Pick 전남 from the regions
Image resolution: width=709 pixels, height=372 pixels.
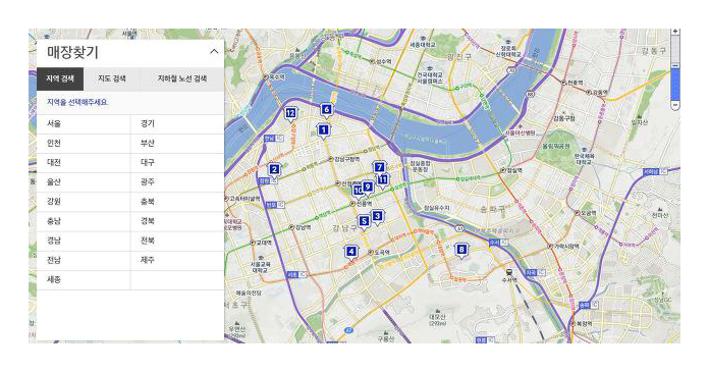[83, 260]
